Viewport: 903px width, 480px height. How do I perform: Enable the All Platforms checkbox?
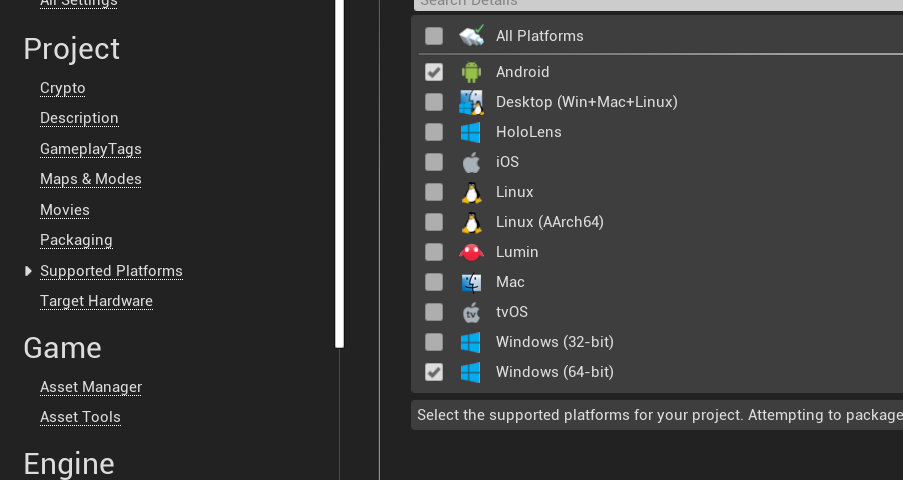434,36
